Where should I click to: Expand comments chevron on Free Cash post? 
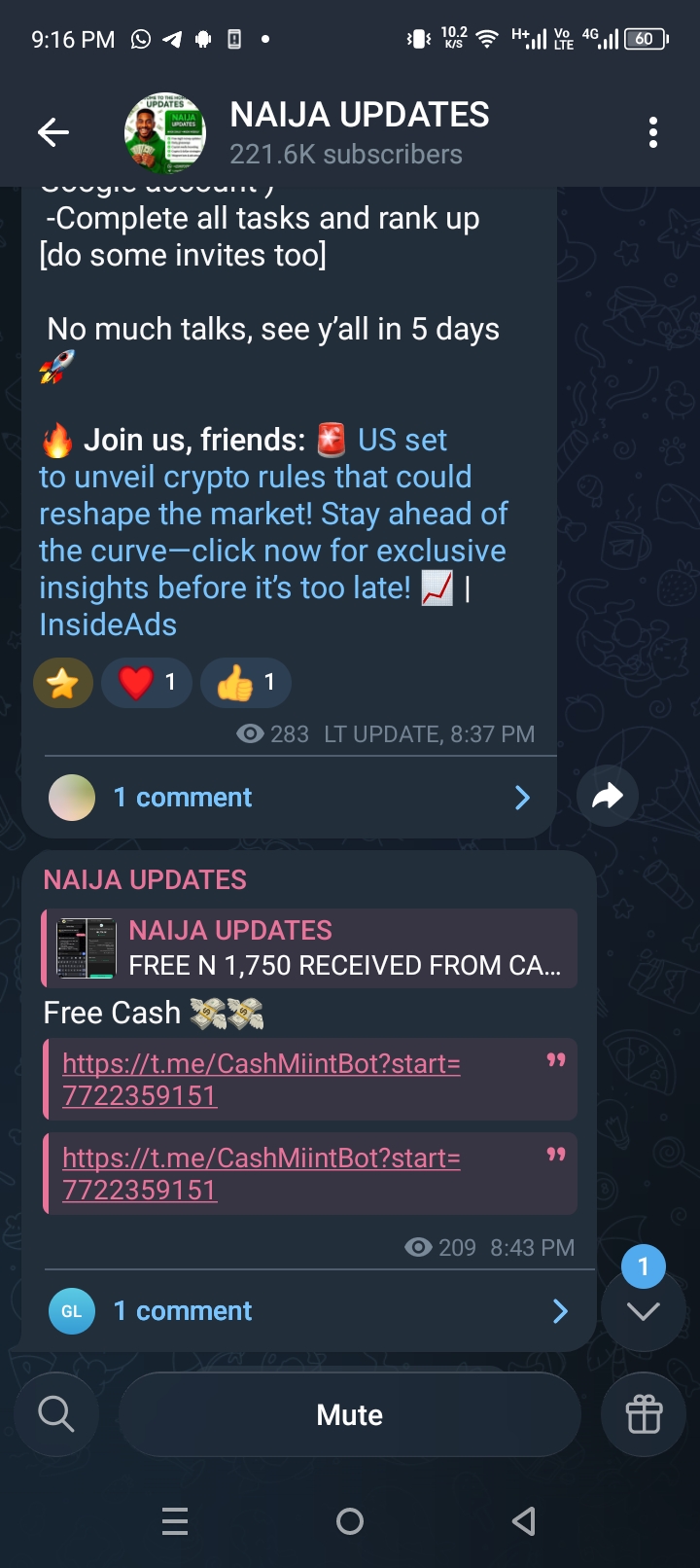[560, 1311]
